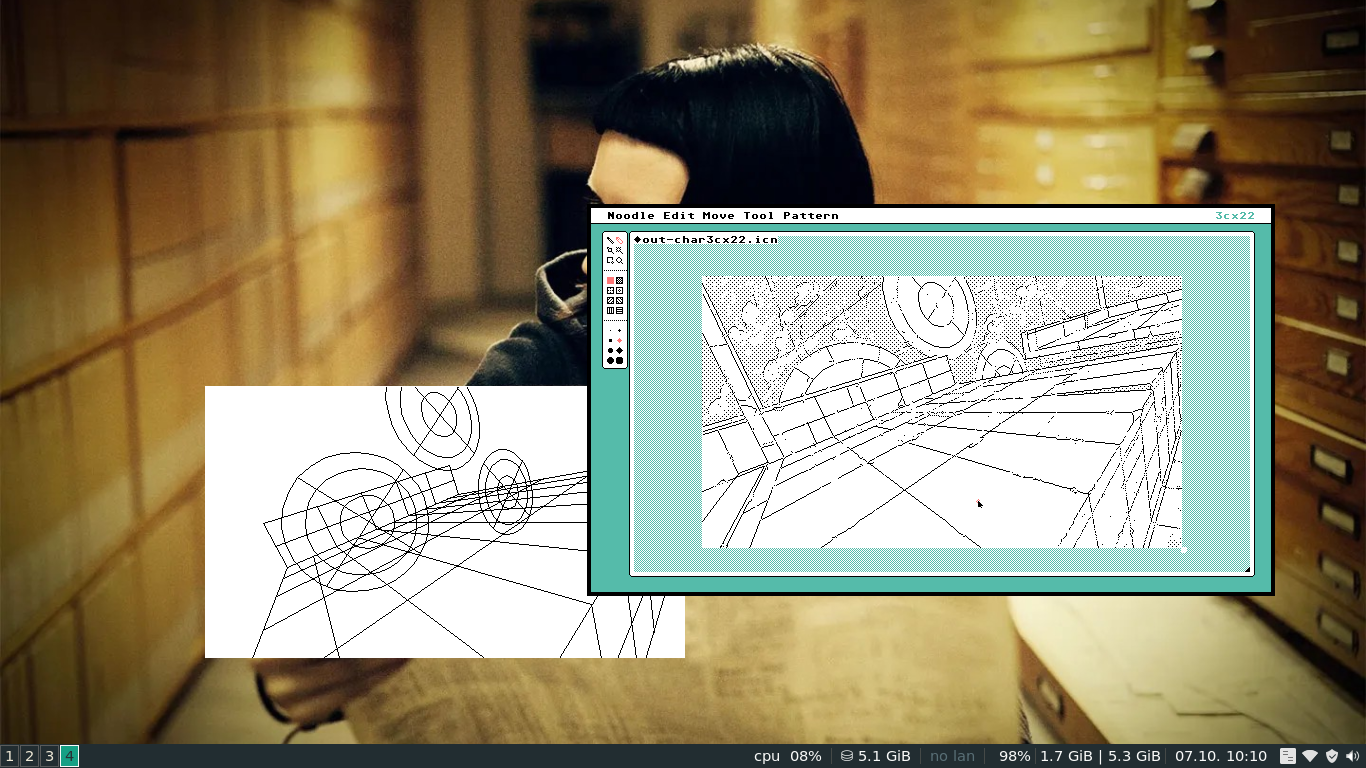Open the Tool menu
The width and height of the screenshot is (1366, 768).
[x=758, y=216]
